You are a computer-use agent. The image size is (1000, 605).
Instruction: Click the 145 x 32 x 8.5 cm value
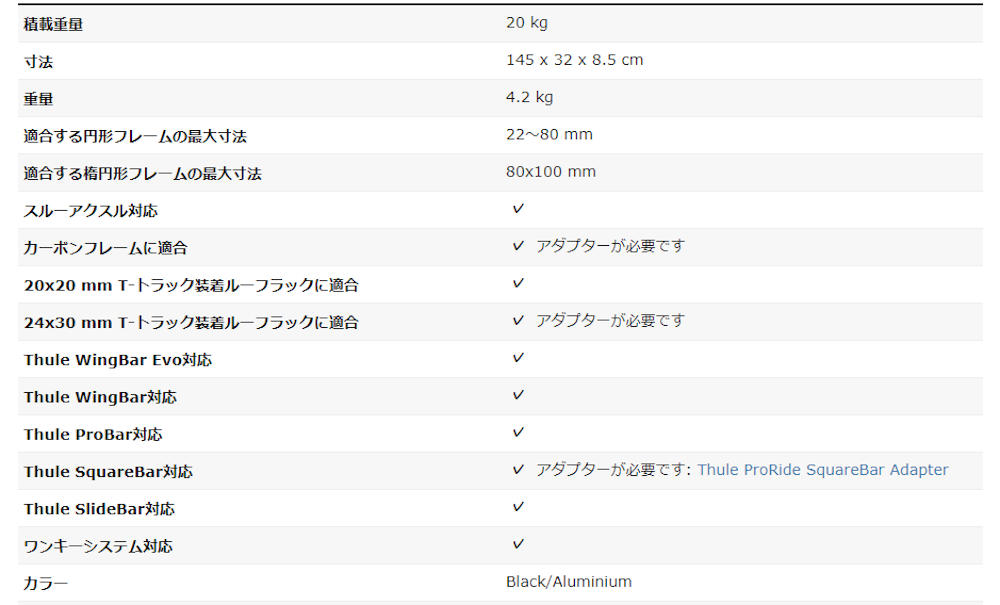(575, 60)
